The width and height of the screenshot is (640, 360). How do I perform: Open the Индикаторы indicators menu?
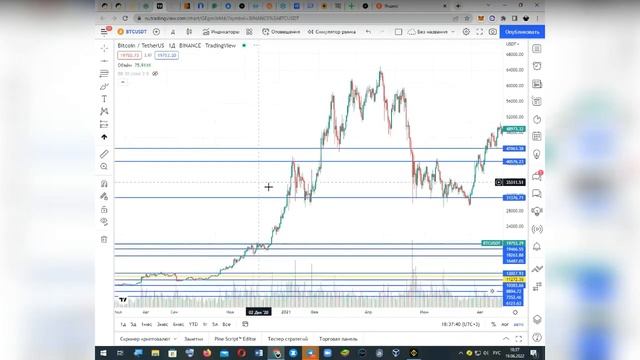(221, 32)
